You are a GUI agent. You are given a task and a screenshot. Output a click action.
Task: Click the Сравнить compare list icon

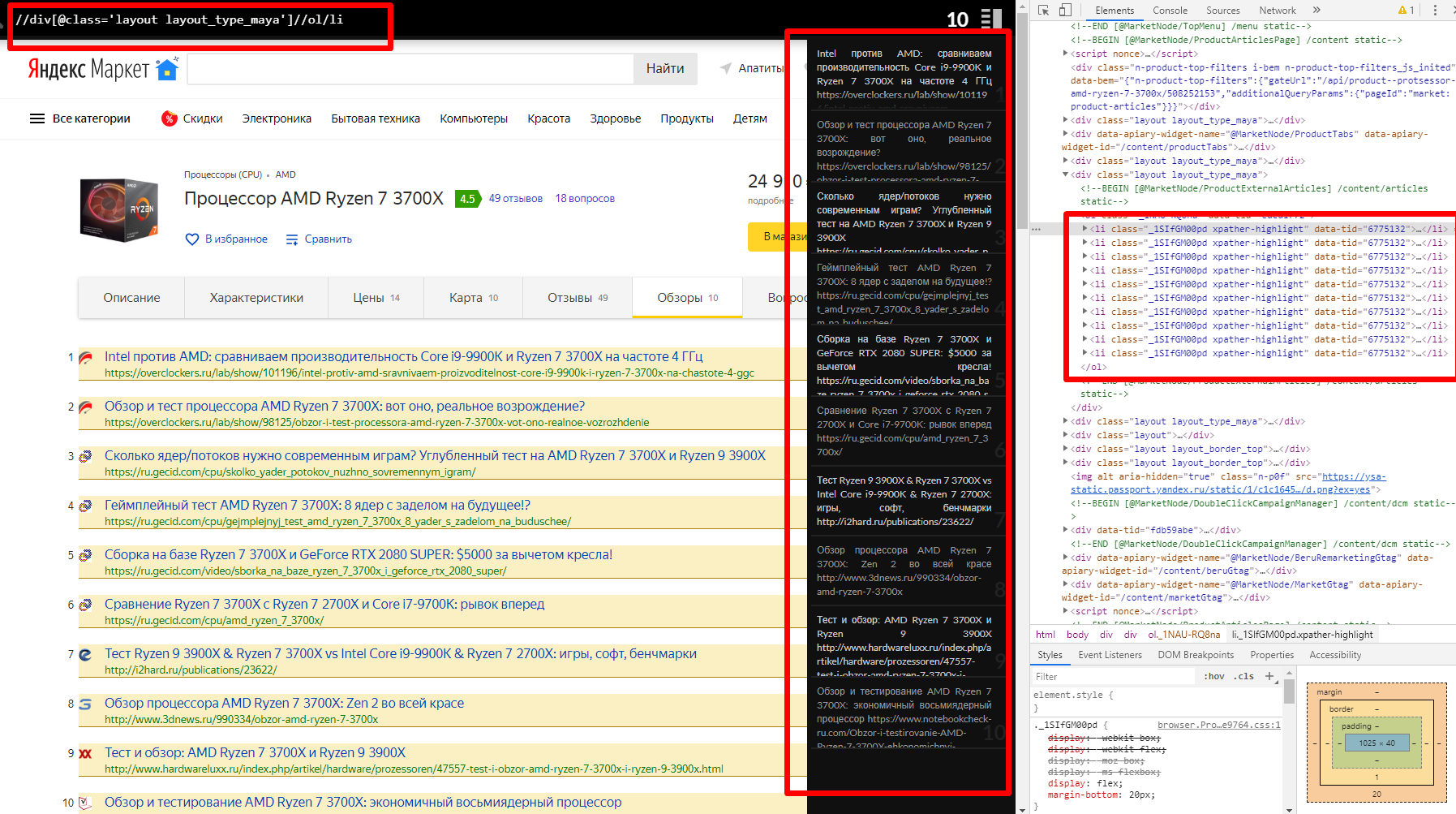292,239
